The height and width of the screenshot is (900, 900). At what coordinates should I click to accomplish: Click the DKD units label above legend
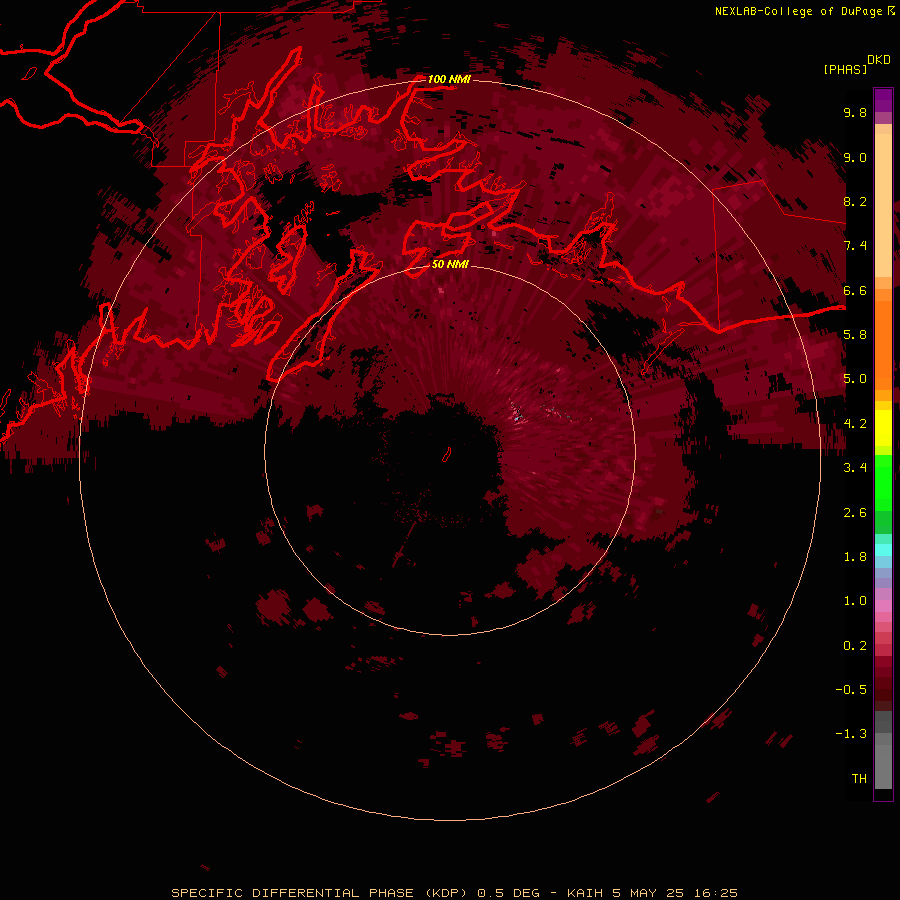[x=879, y=60]
